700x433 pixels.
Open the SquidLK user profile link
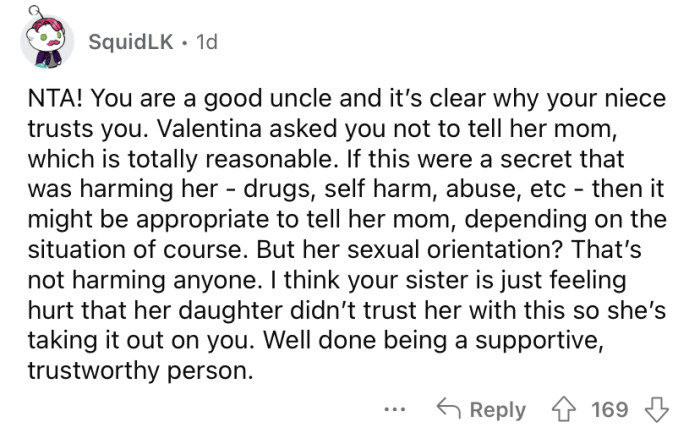coord(128,42)
